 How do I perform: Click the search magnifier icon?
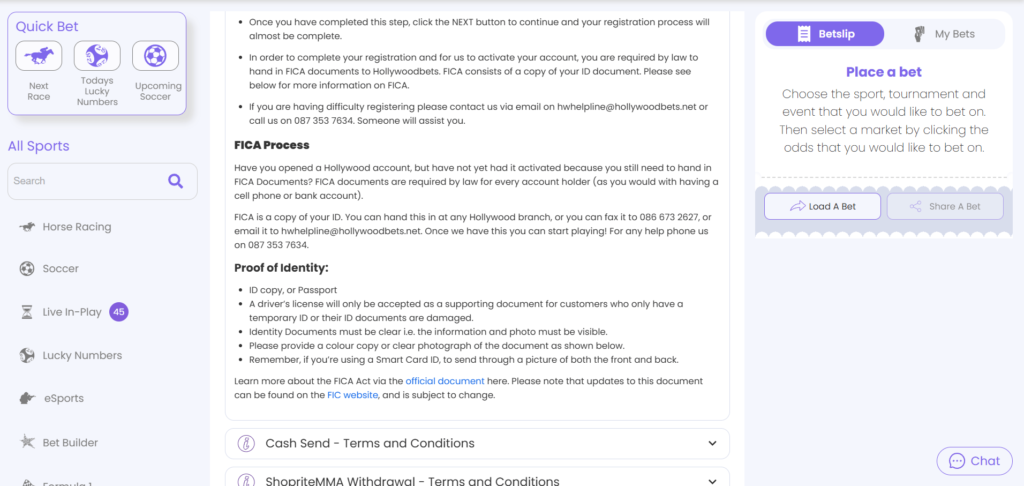click(x=175, y=181)
